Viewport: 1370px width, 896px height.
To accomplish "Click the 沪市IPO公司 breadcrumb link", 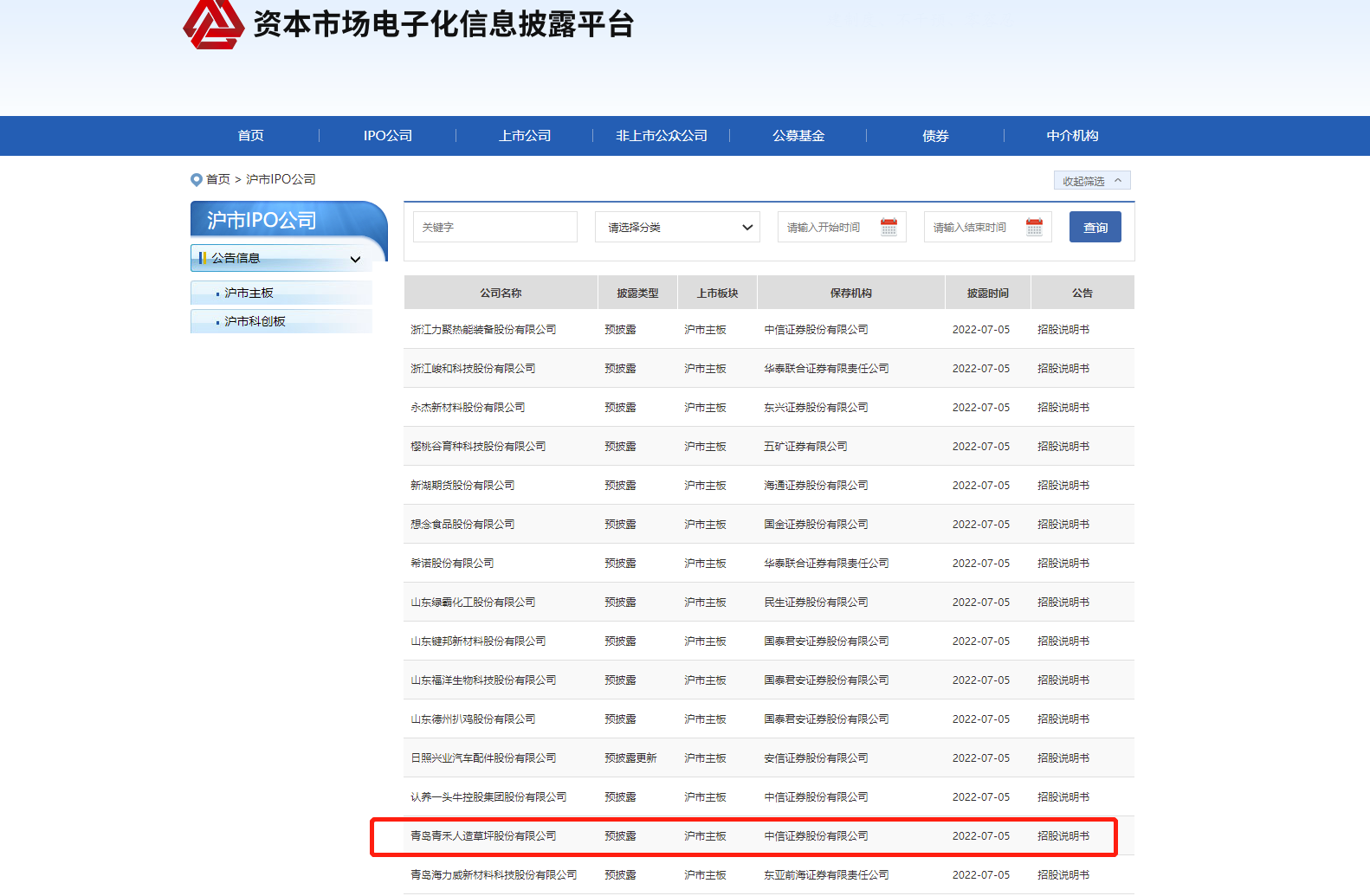I will (x=281, y=179).
